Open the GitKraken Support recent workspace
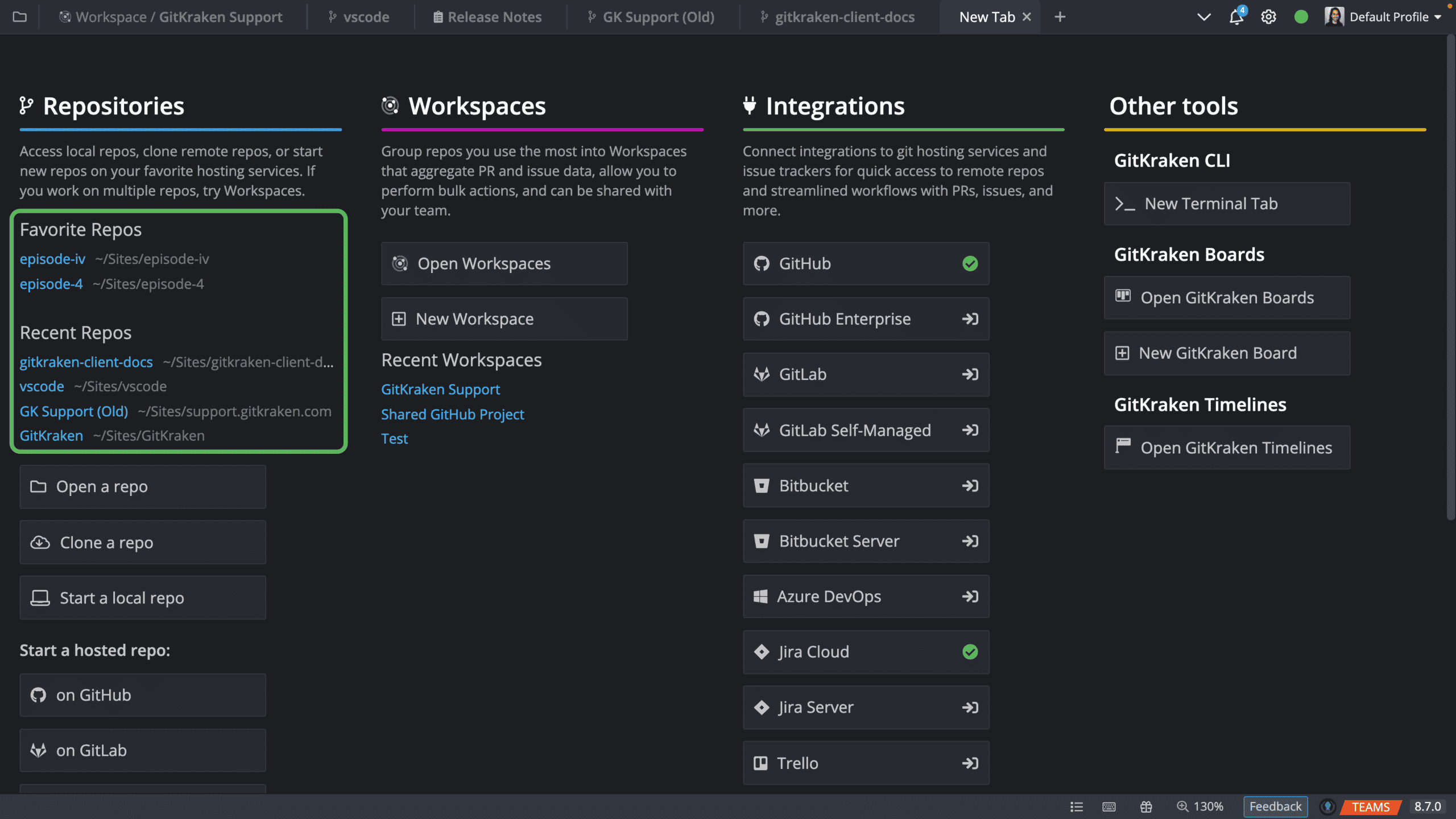This screenshot has width=1456, height=819. pyautogui.click(x=441, y=390)
